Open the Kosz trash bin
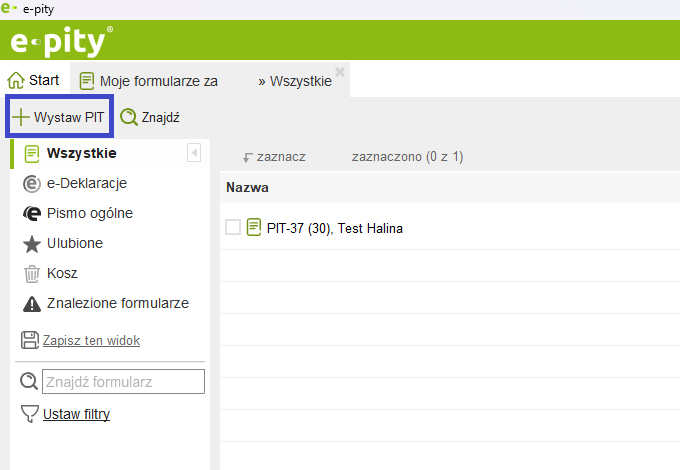The image size is (680, 470). click(x=32, y=273)
